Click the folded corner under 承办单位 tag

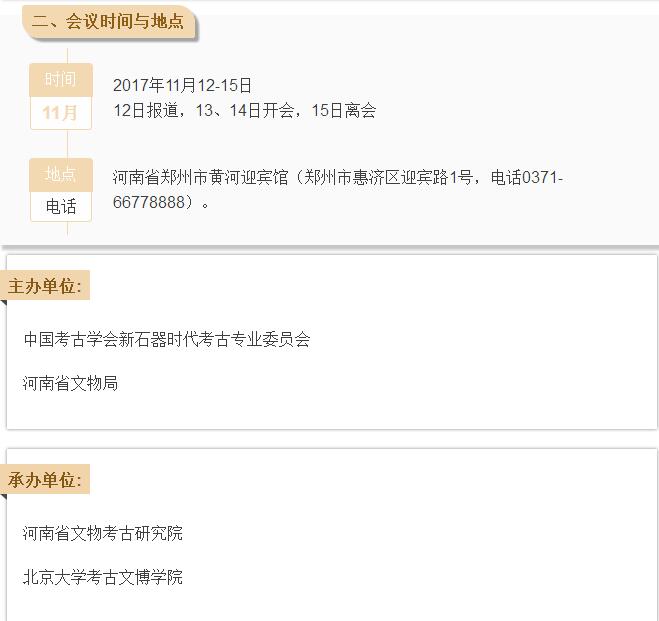(x=4, y=497)
